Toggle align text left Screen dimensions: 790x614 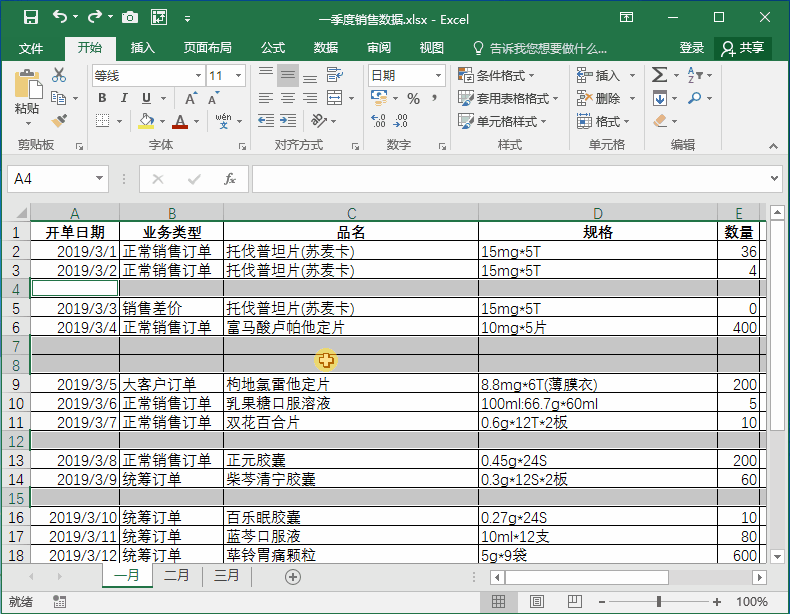tap(266, 98)
